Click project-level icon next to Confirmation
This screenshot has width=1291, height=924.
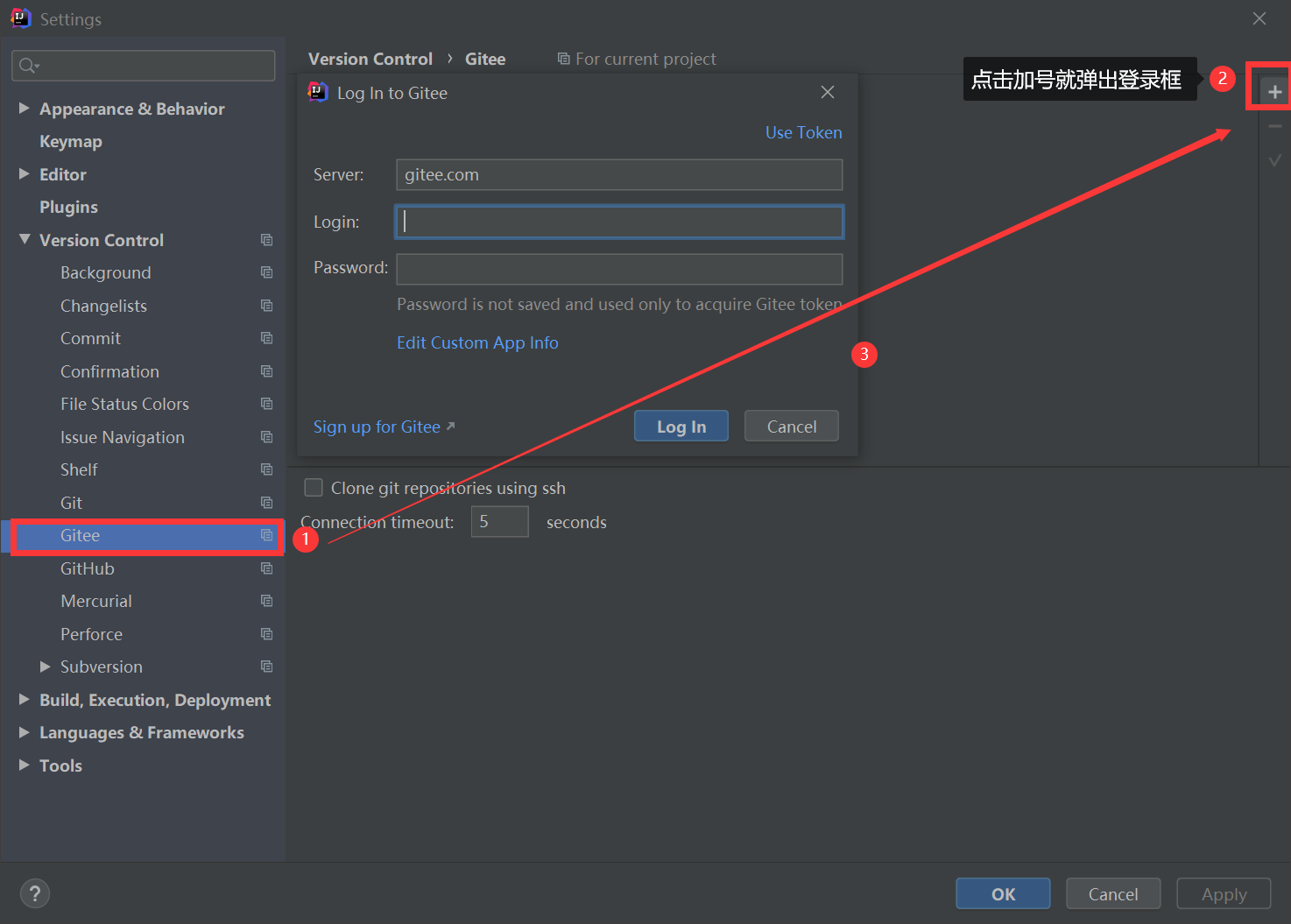[266, 371]
